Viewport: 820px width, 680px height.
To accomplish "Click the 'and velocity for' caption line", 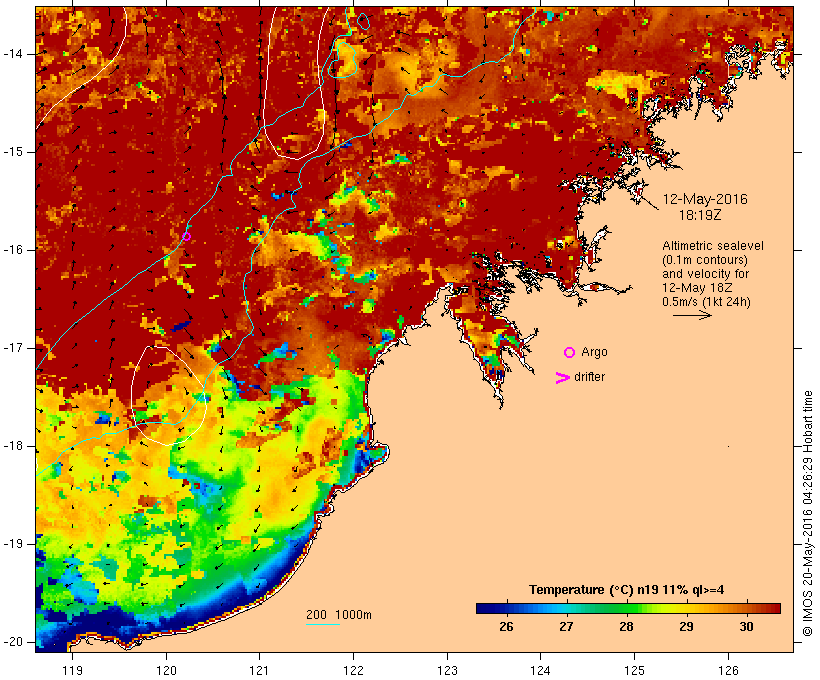I will click(705, 274).
